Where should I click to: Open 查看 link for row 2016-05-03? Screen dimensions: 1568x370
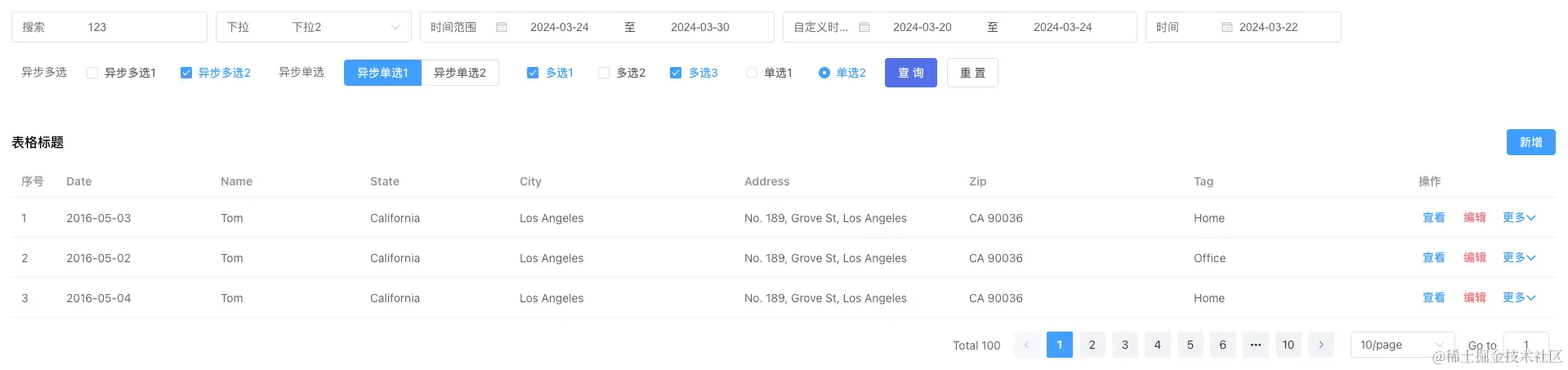click(x=1434, y=217)
